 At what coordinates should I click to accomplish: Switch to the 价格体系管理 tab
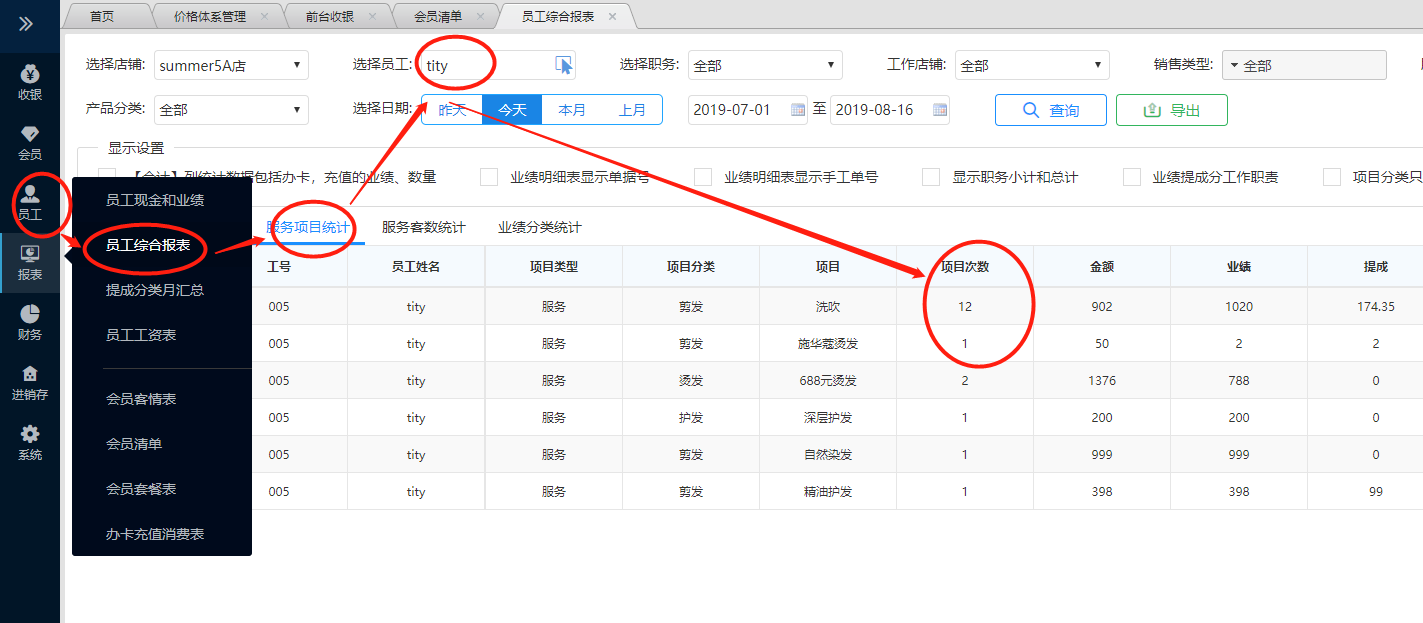point(209,17)
